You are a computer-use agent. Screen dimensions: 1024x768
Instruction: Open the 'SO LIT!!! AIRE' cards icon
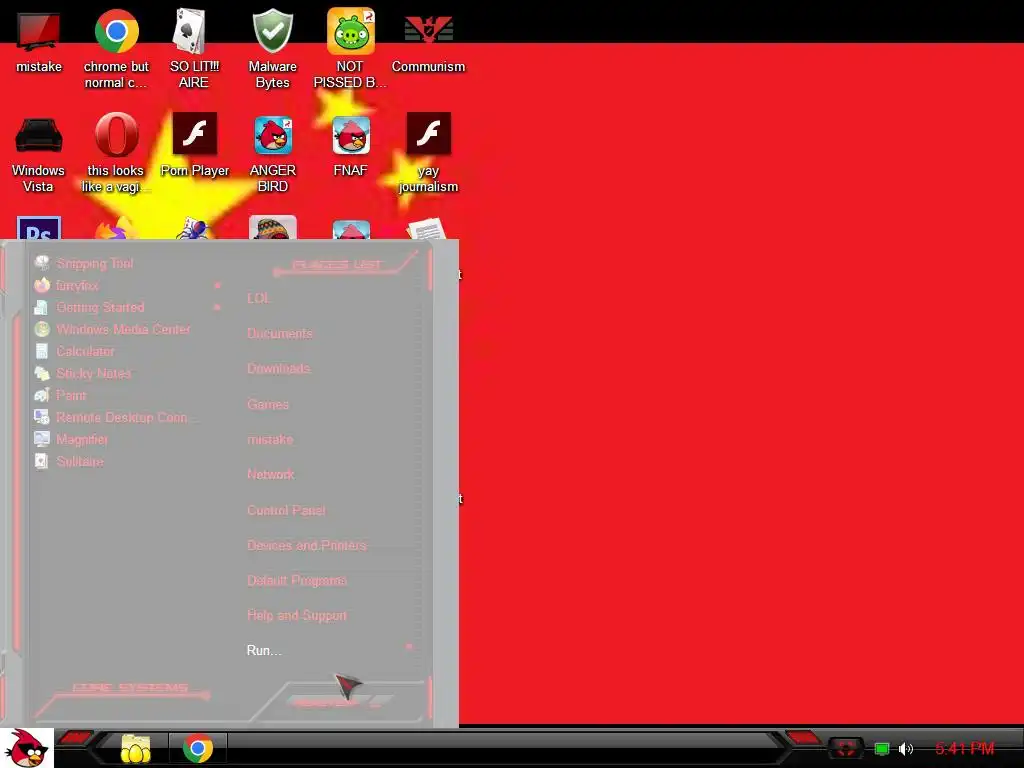coord(193,49)
